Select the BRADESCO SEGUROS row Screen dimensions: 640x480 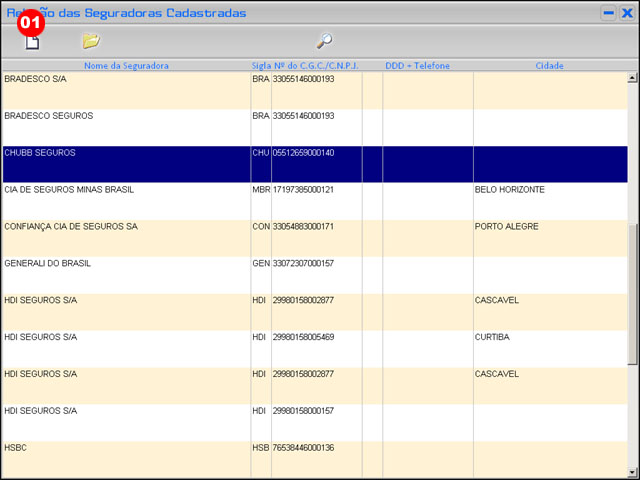coord(125,116)
